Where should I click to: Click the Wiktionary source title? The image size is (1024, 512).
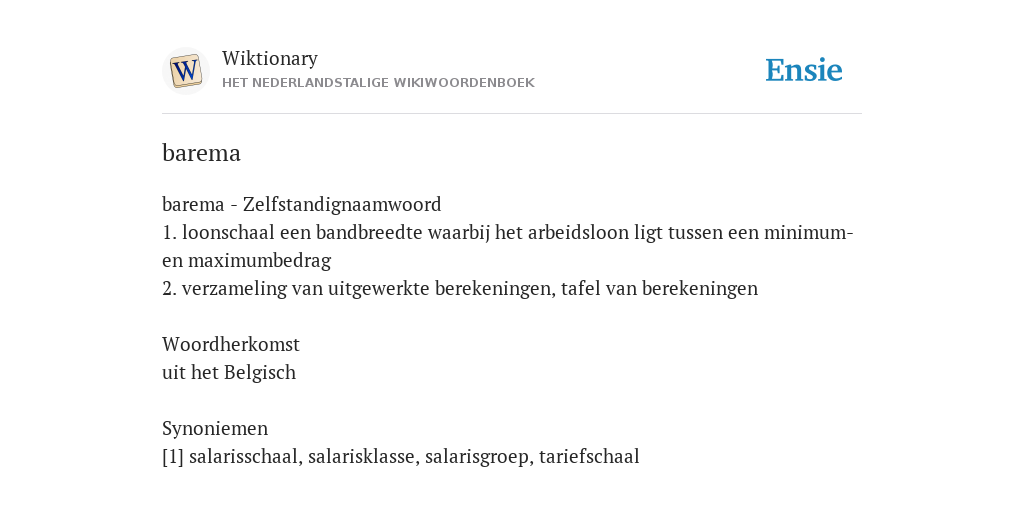coord(270,58)
